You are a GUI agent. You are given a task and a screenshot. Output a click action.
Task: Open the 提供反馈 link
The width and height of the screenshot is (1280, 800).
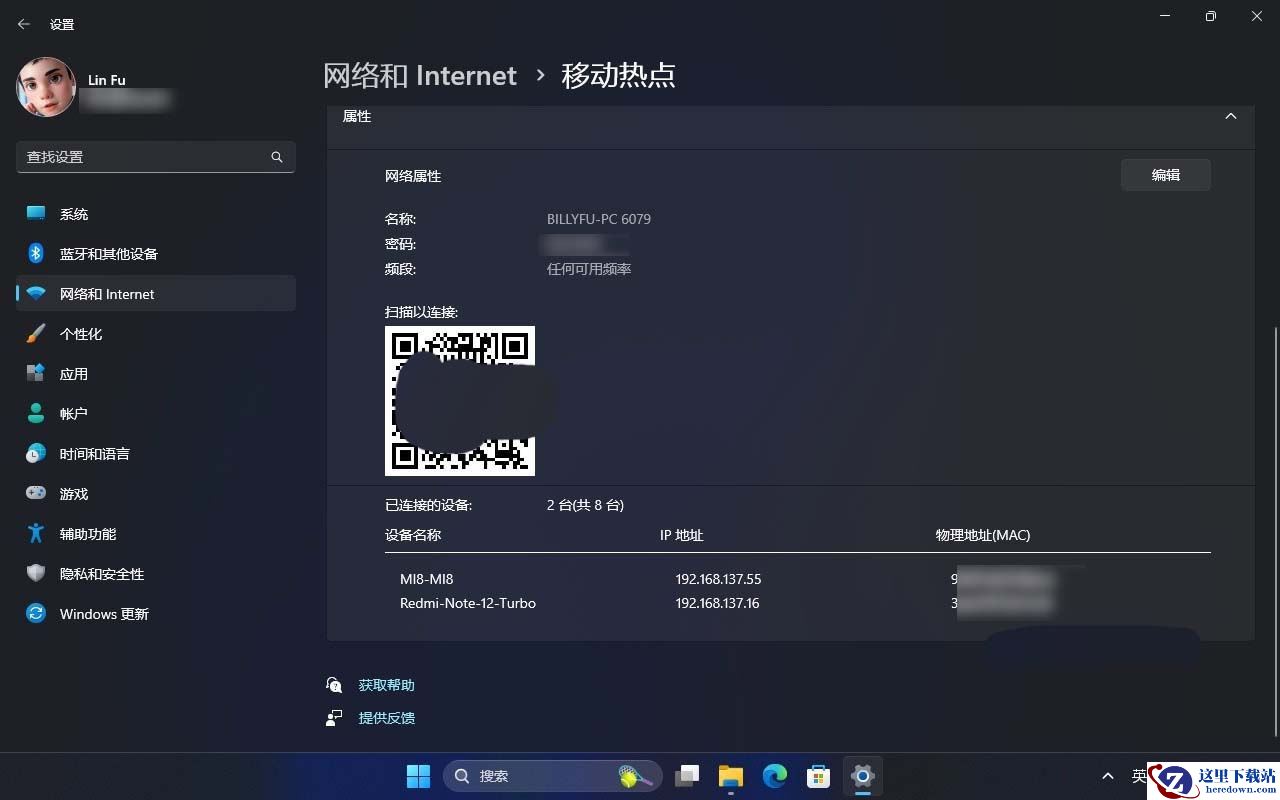click(x=386, y=718)
